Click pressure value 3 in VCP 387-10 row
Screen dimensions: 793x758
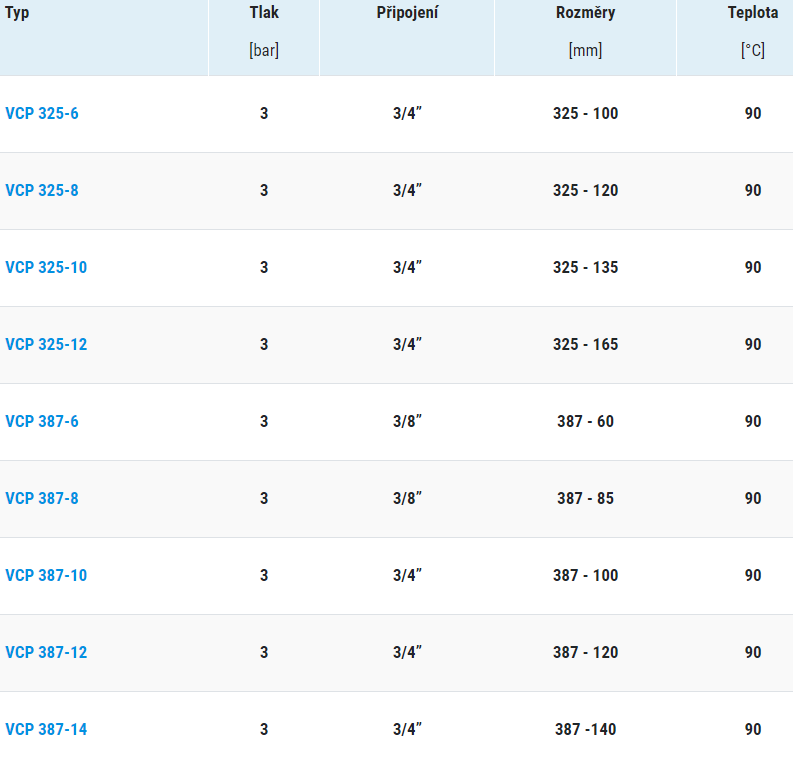click(x=264, y=575)
